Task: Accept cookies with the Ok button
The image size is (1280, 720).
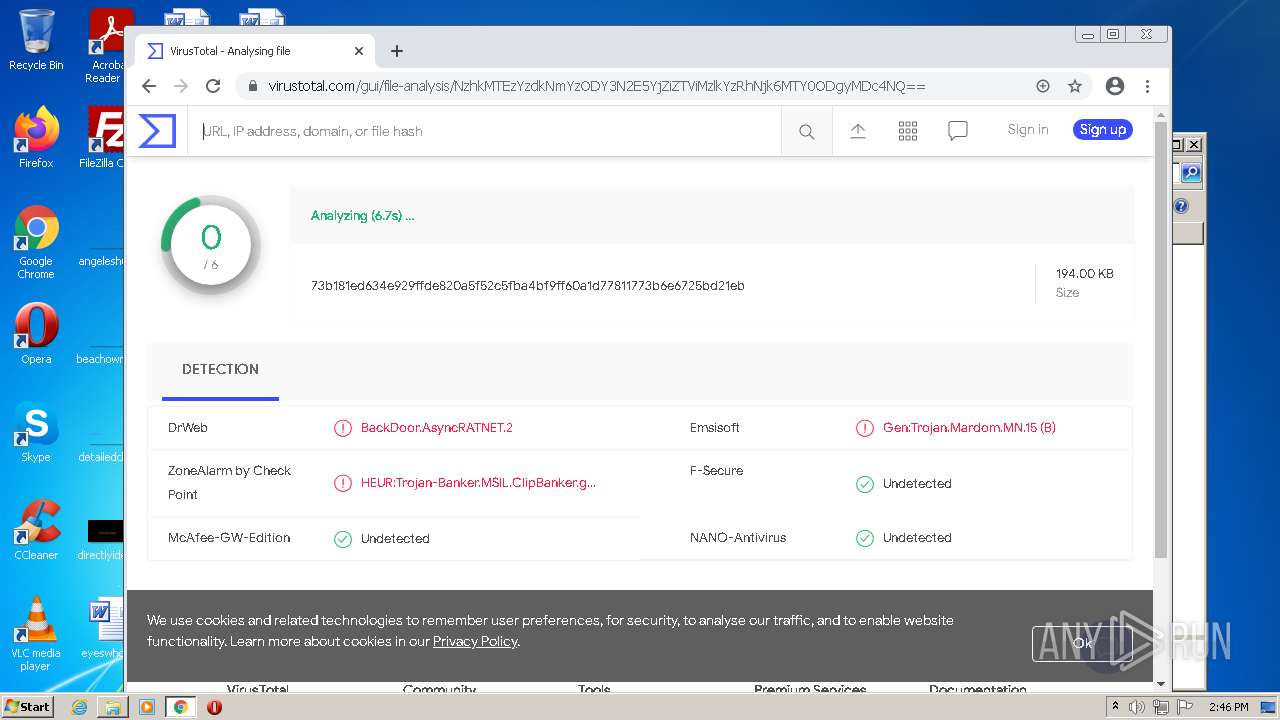Action: pyautogui.click(x=1082, y=644)
